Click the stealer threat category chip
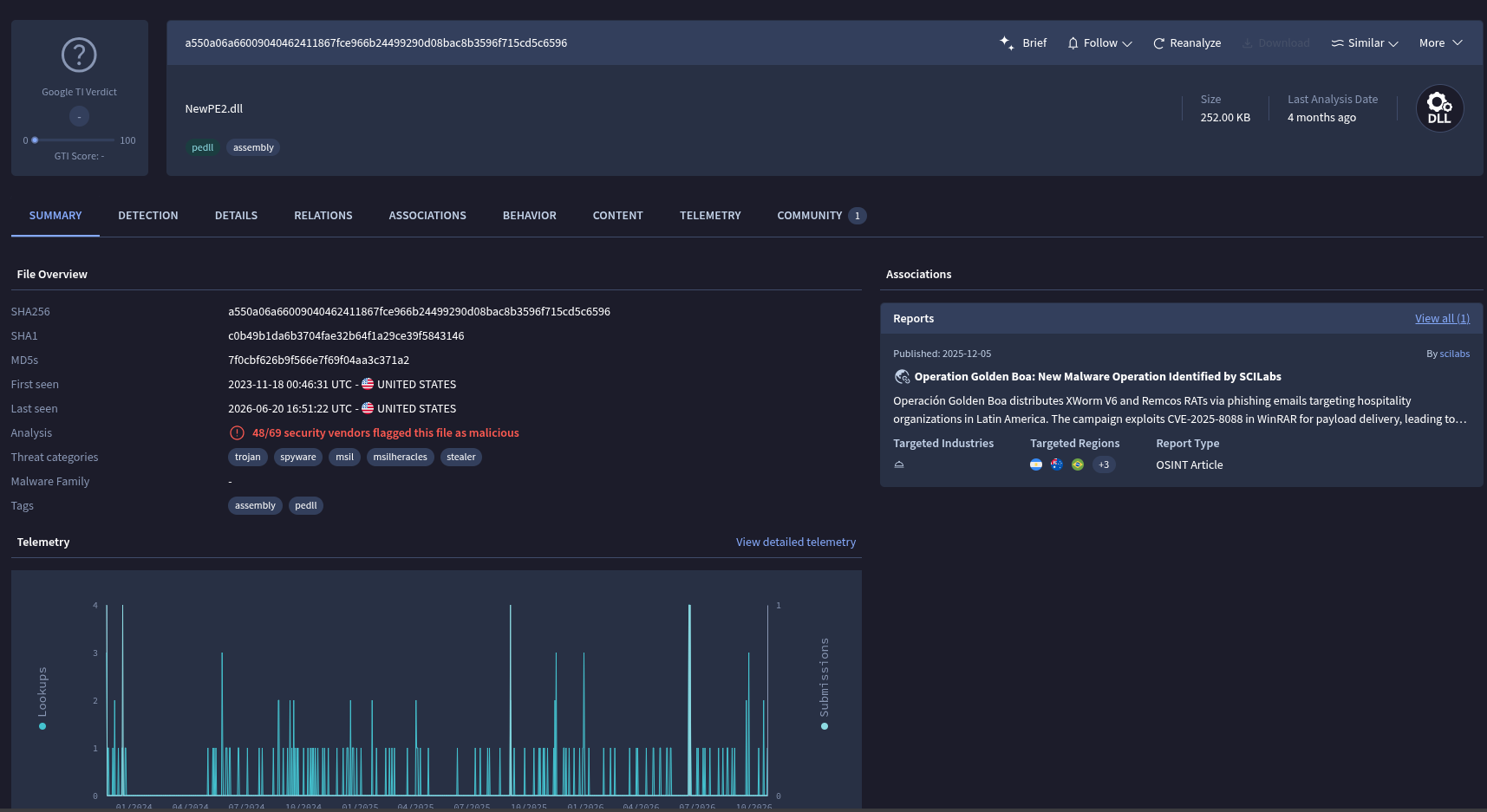 (x=460, y=458)
